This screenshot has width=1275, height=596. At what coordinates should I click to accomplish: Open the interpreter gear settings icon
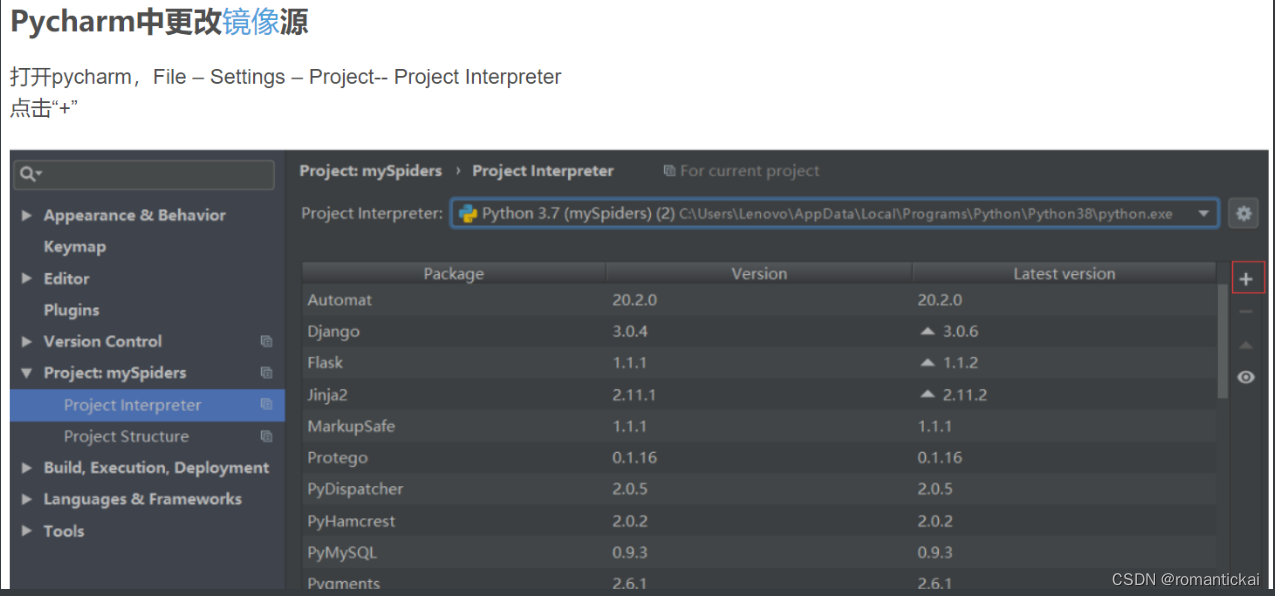click(x=1243, y=213)
